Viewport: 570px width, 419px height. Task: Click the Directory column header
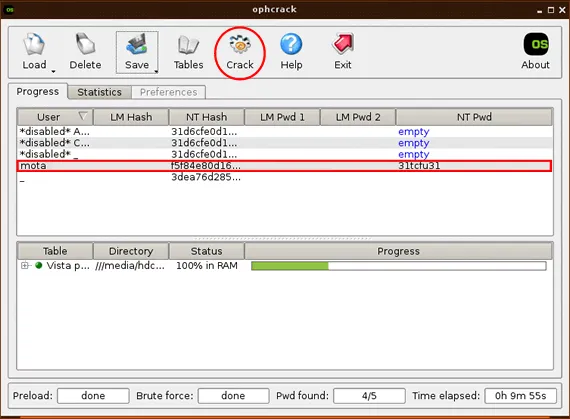click(x=131, y=251)
